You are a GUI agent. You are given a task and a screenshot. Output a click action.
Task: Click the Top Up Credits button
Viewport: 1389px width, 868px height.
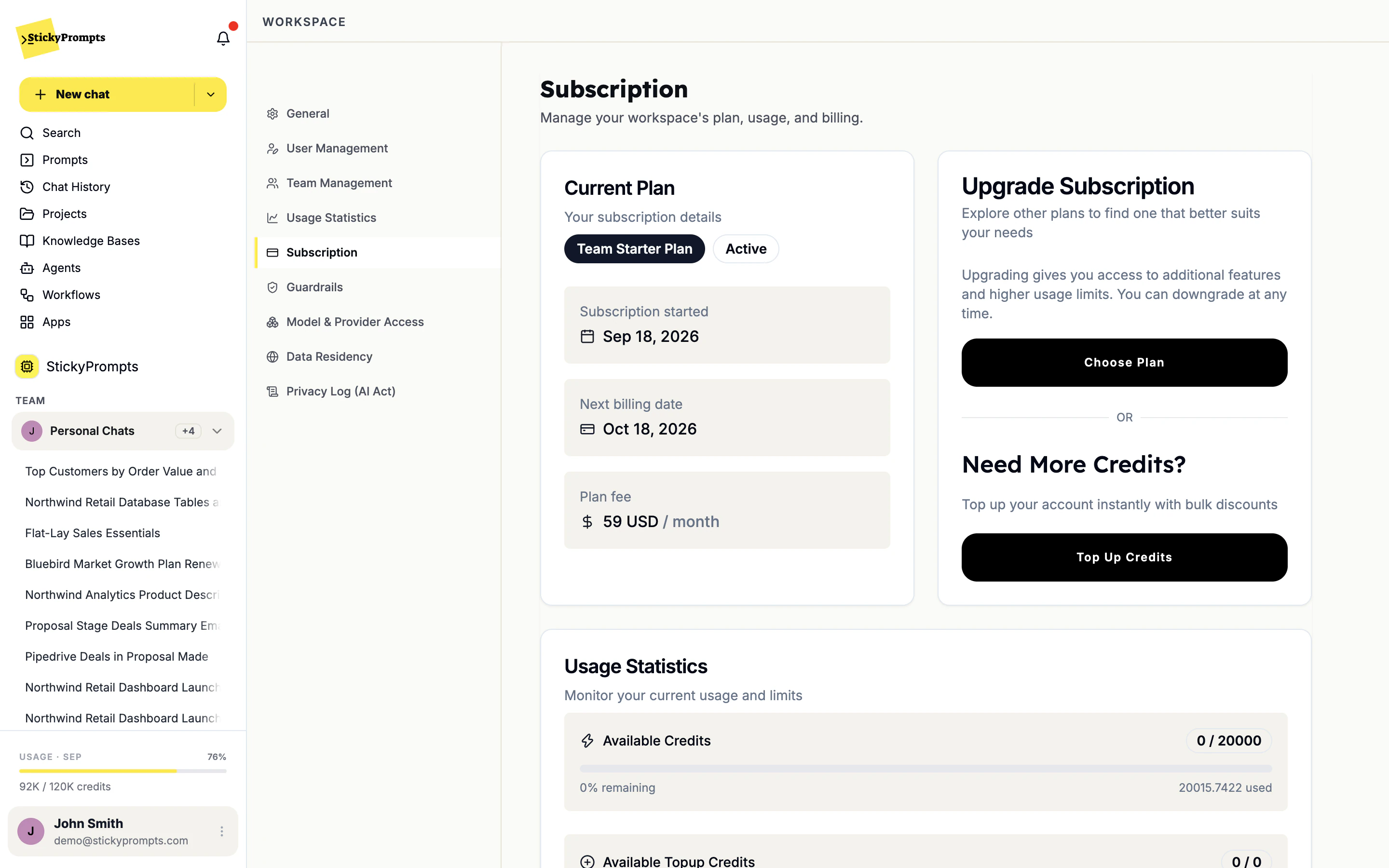(1124, 557)
